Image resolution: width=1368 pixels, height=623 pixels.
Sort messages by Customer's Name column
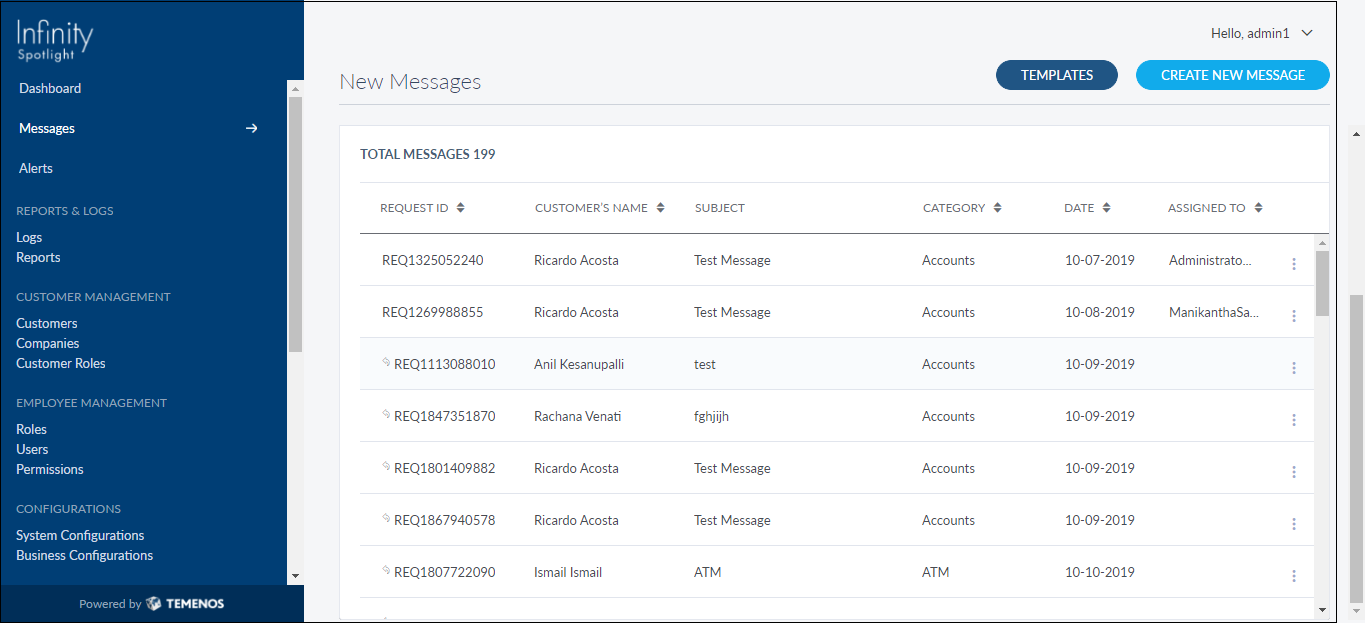(x=660, y=208)
